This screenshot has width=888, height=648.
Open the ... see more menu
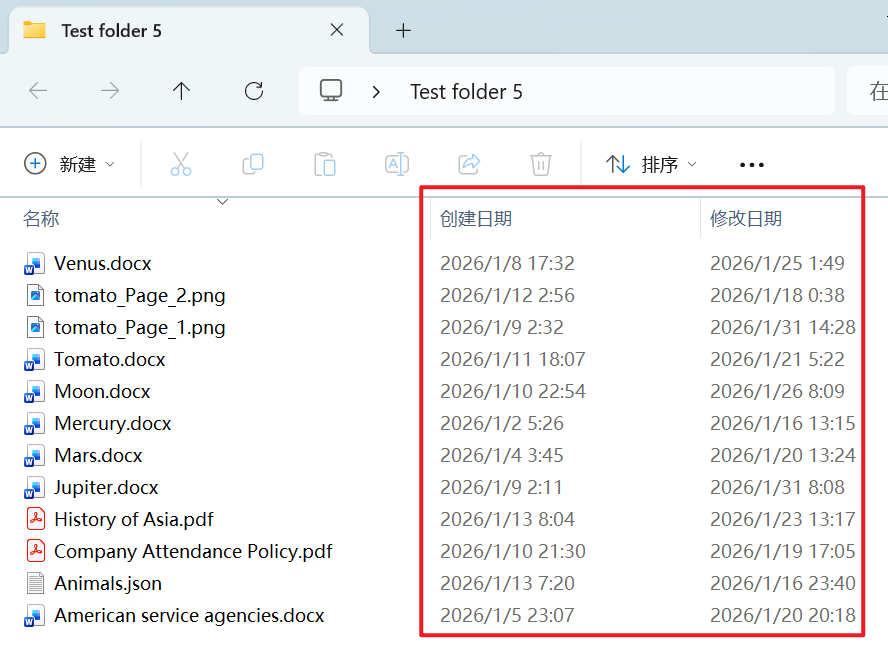coord(751,164)
